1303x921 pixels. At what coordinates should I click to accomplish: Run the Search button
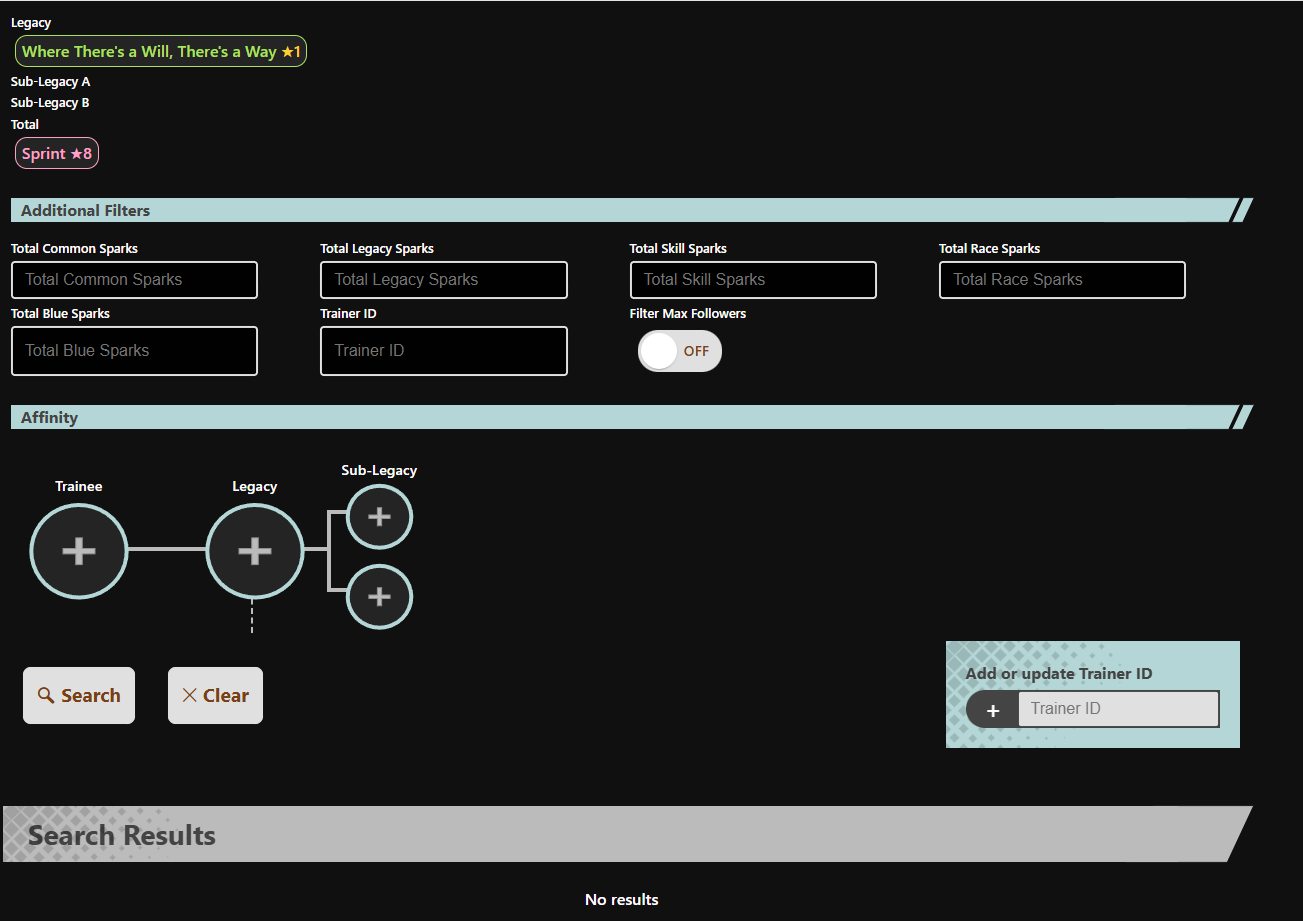79,695
